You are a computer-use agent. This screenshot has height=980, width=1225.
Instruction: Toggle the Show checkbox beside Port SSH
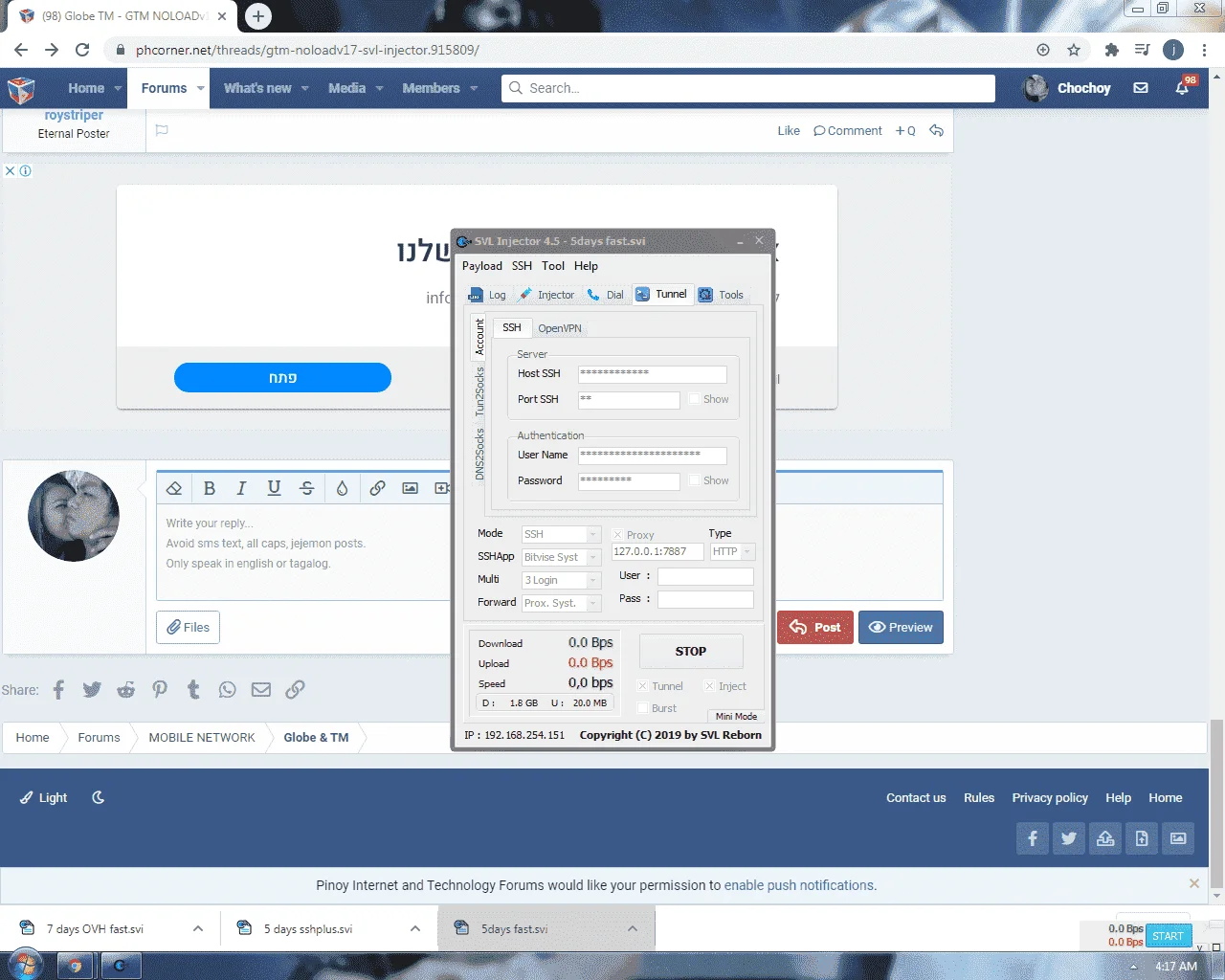coord(694,399)
